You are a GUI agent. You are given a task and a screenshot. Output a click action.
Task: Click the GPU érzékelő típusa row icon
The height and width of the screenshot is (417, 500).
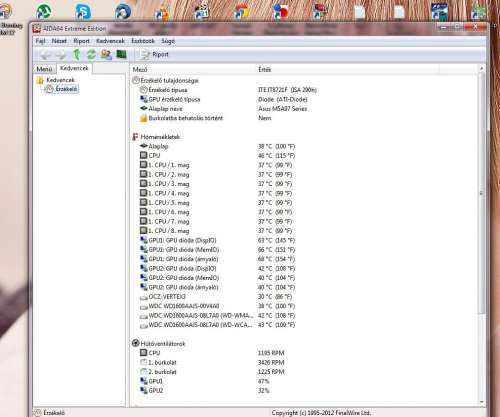[144, 99]
